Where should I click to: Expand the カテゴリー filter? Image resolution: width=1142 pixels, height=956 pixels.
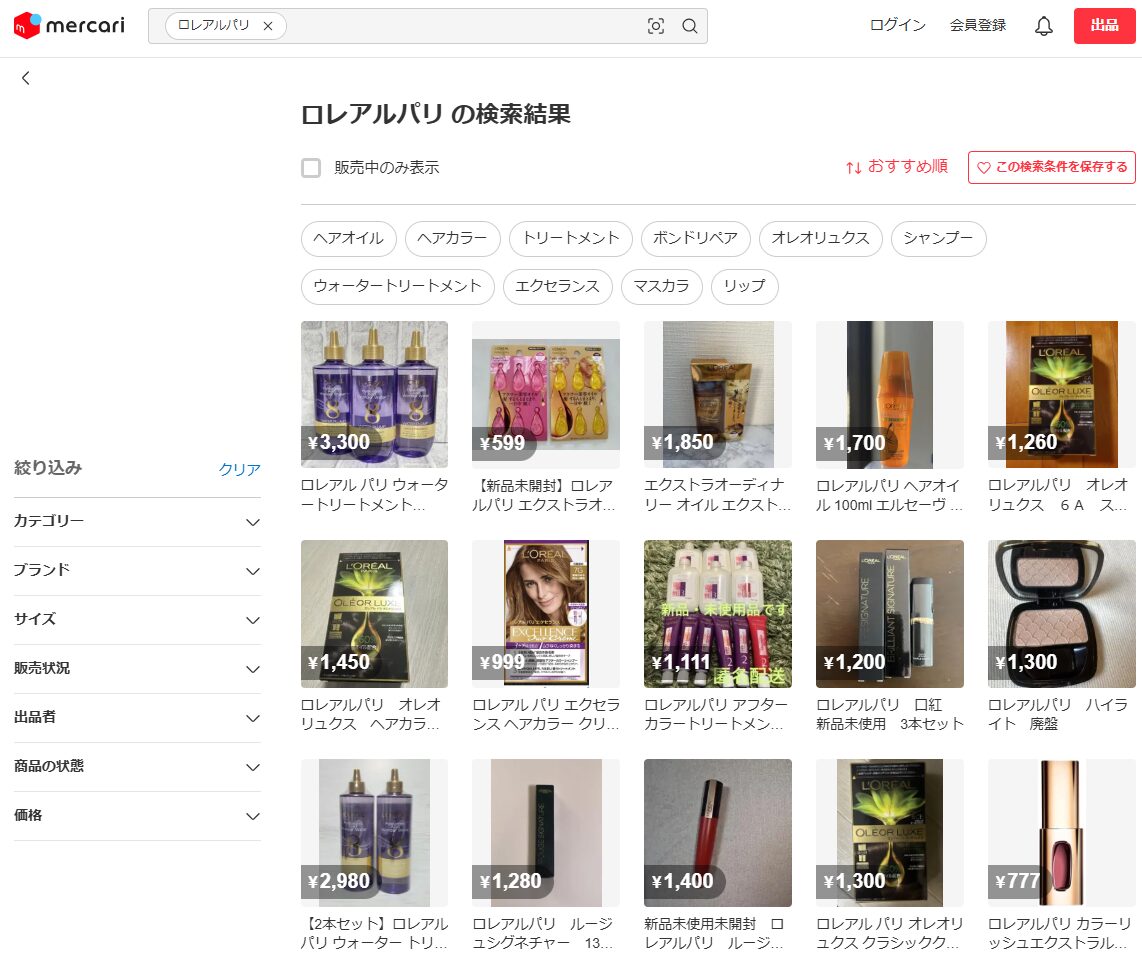pyautogui.click(x=137, y=521)
